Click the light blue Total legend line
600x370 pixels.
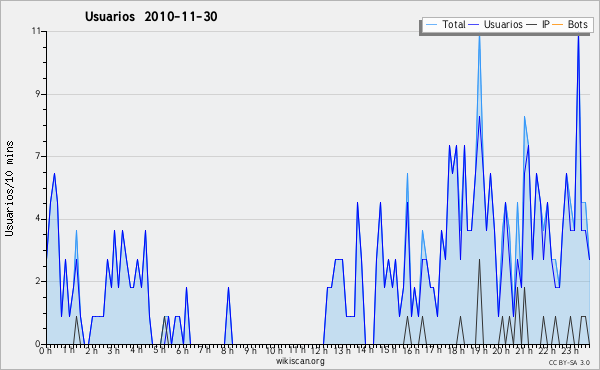click(x=431, y=25)
